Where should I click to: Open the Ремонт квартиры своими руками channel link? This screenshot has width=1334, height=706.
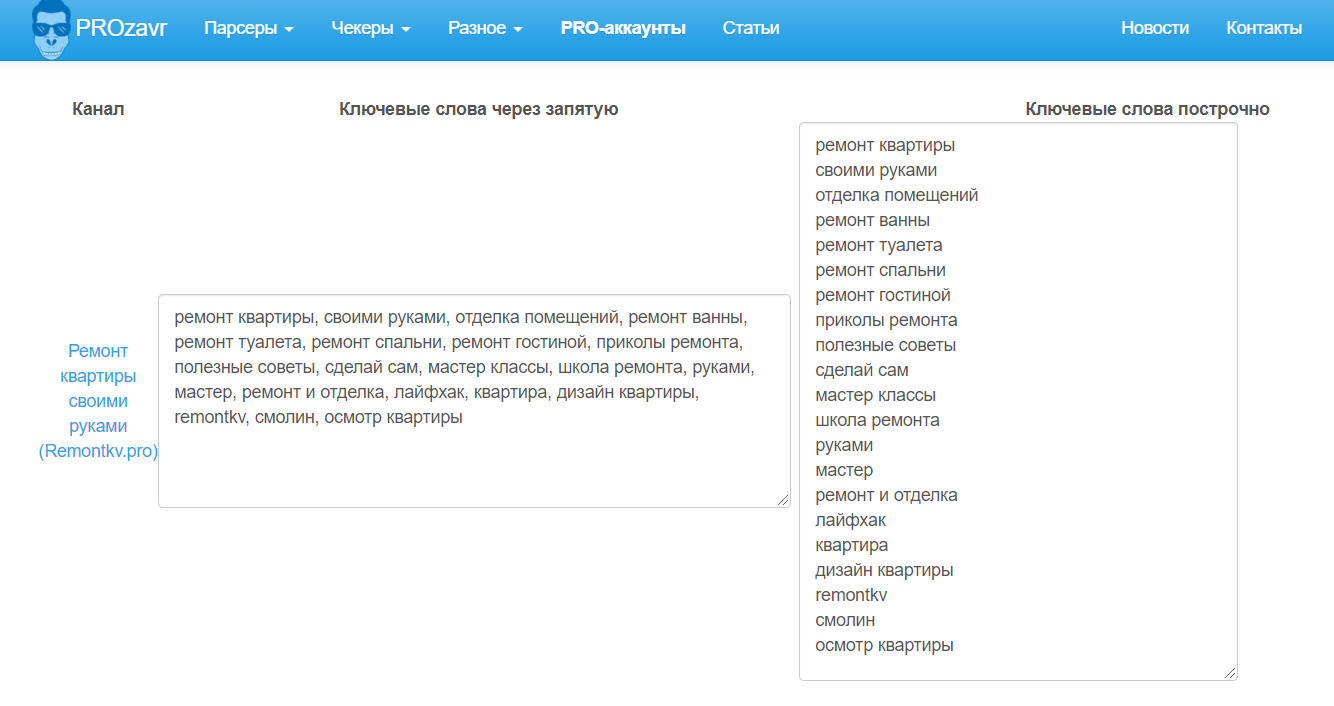coord(98,401)
